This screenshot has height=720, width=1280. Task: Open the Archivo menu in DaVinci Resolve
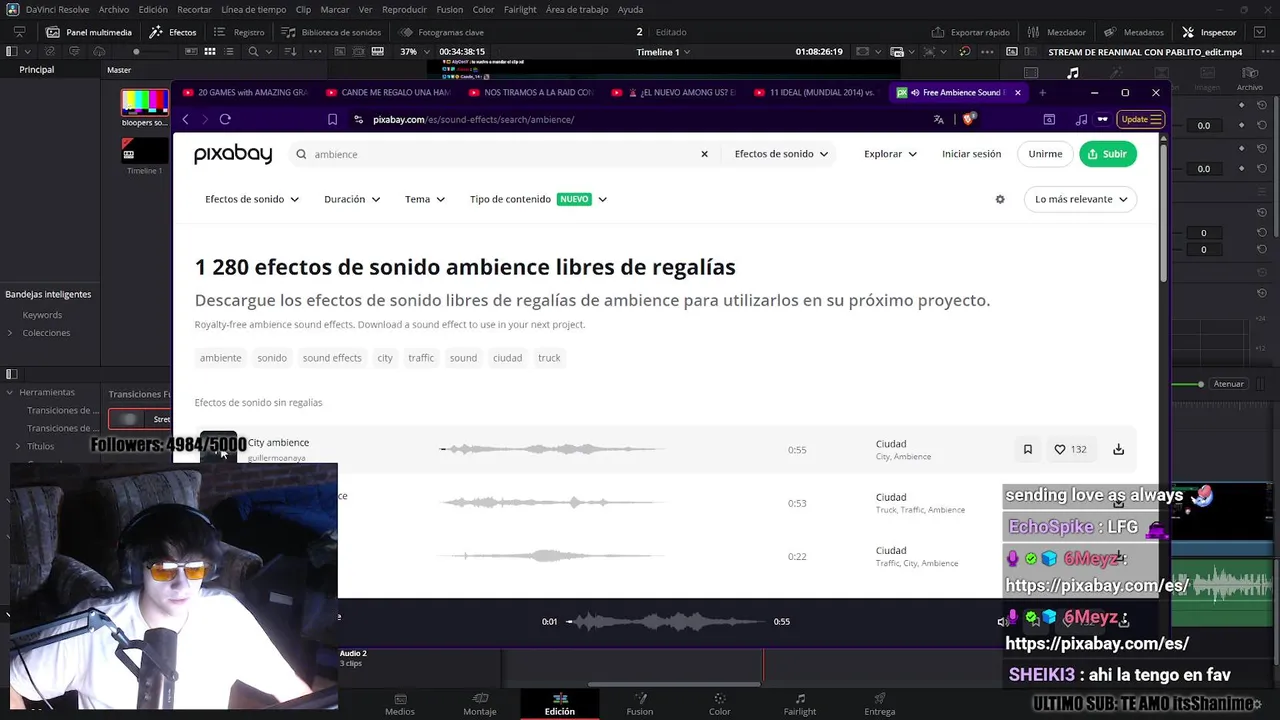pyautogui.click(x=113, y=9)
